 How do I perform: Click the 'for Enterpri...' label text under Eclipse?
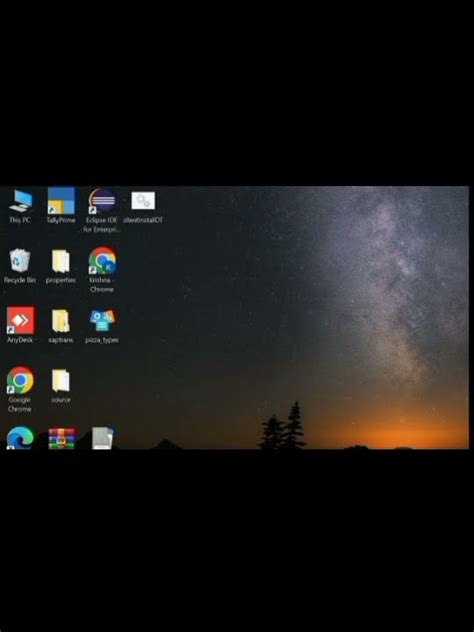102,229
